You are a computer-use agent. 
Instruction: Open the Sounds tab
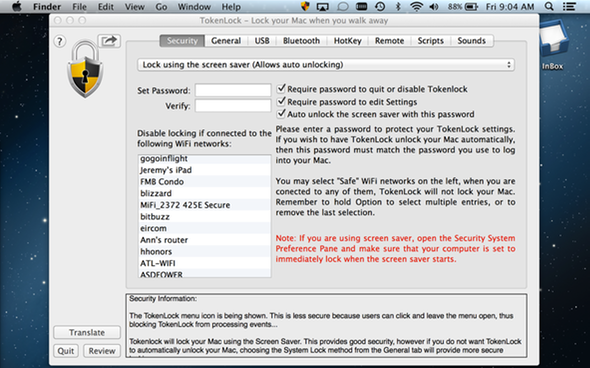pyautogui.click(x=471, y=41)
